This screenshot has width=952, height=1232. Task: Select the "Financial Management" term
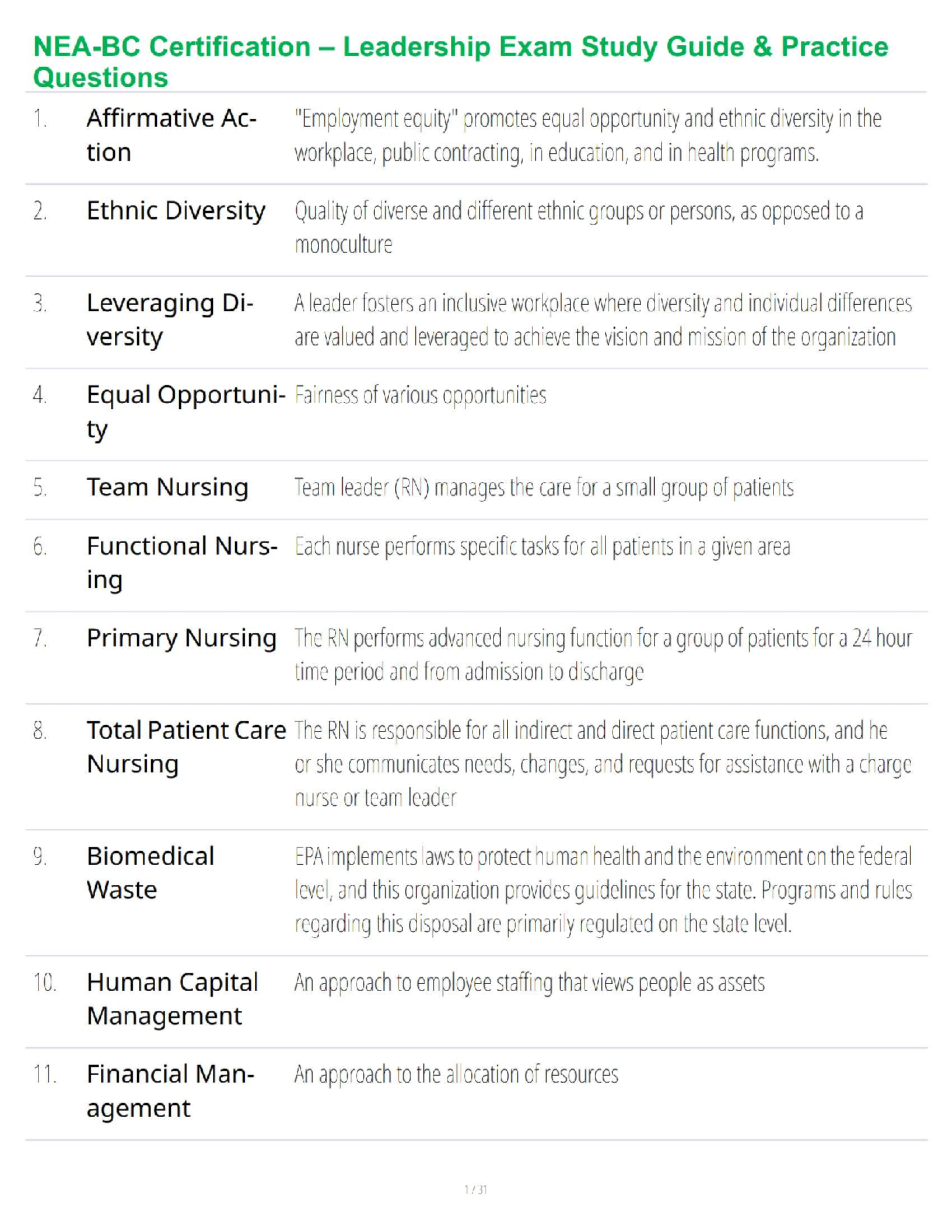[x=170, y=1090]
